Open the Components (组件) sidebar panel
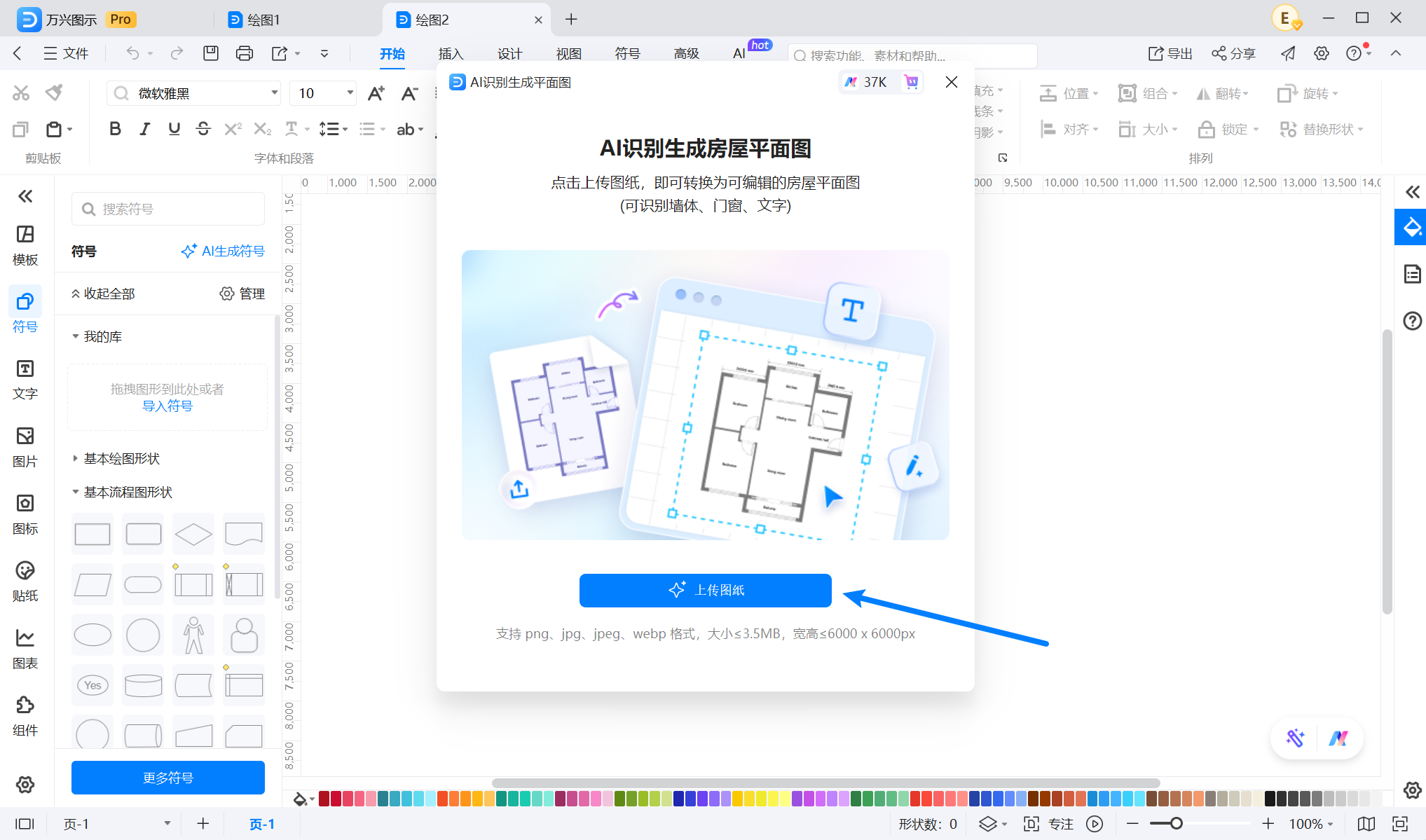The image size is (1426, 840). 25,716
